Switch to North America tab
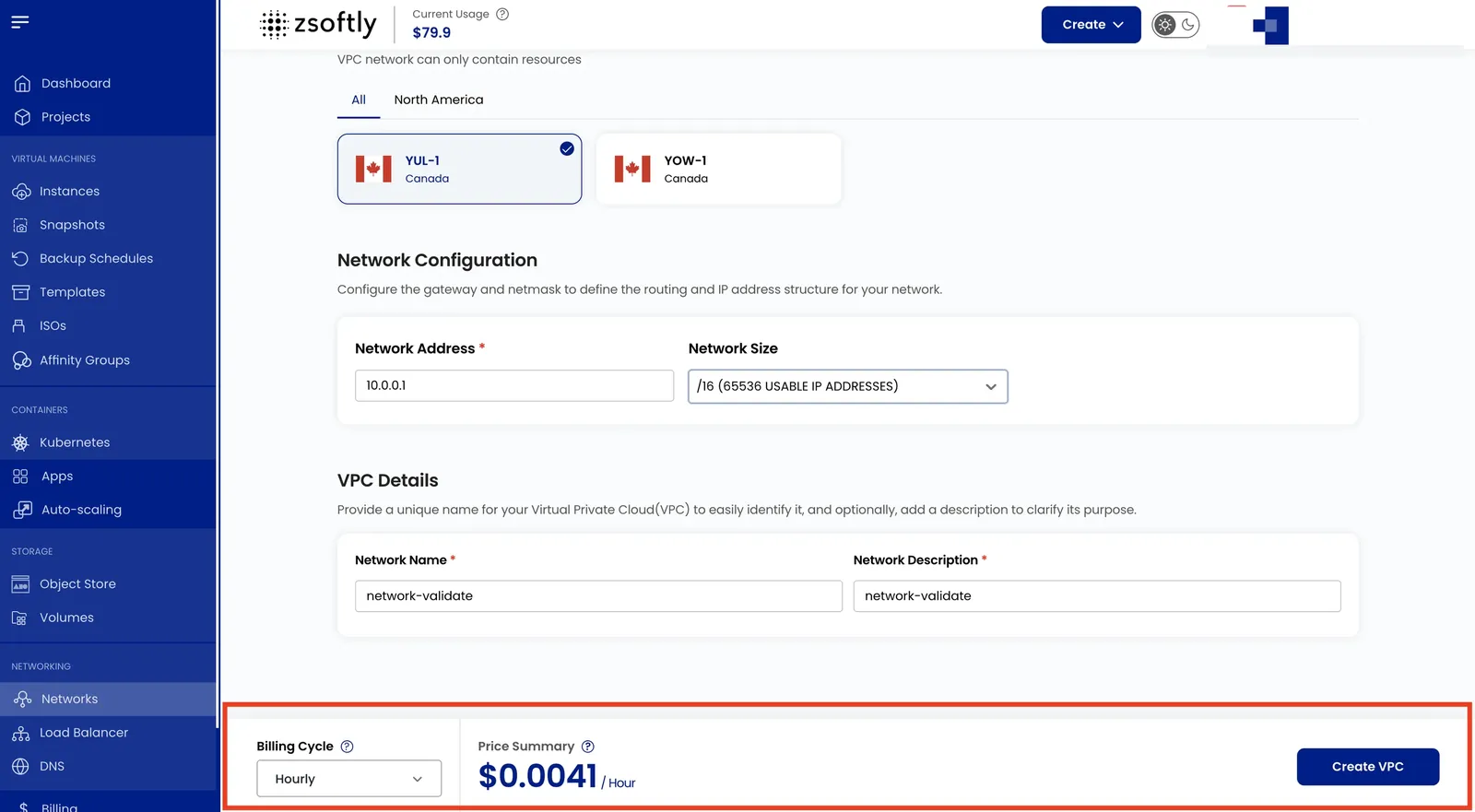Image resolution: width=1475 pixels, height=812 pixels. (x=439, y=100)
